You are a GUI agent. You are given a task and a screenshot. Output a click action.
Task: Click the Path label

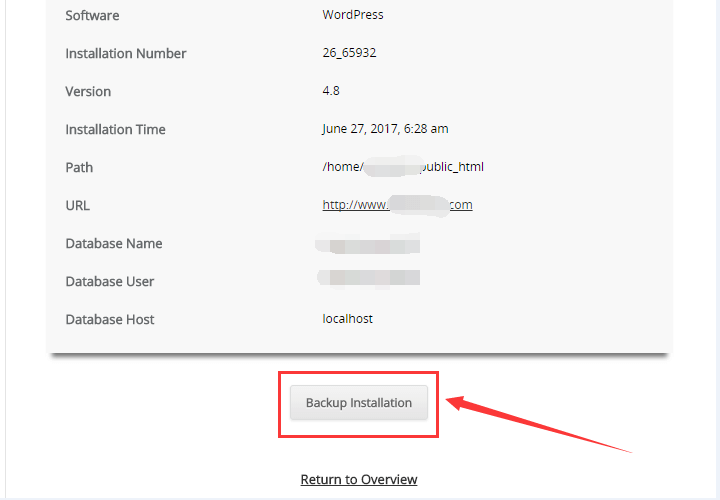(x=79, y=167)
